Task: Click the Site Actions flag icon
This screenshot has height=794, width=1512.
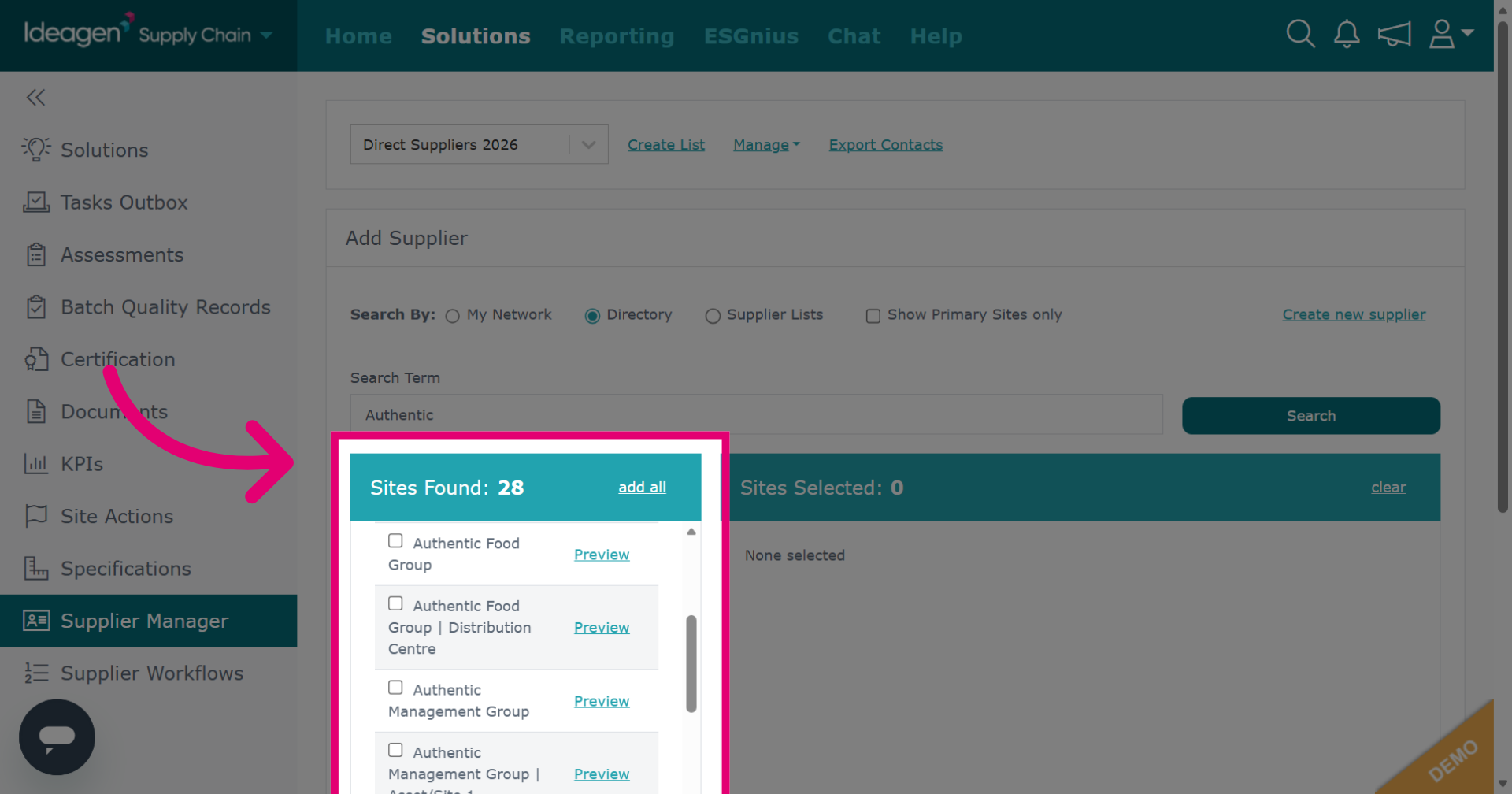Action: (x=35, y=516)
